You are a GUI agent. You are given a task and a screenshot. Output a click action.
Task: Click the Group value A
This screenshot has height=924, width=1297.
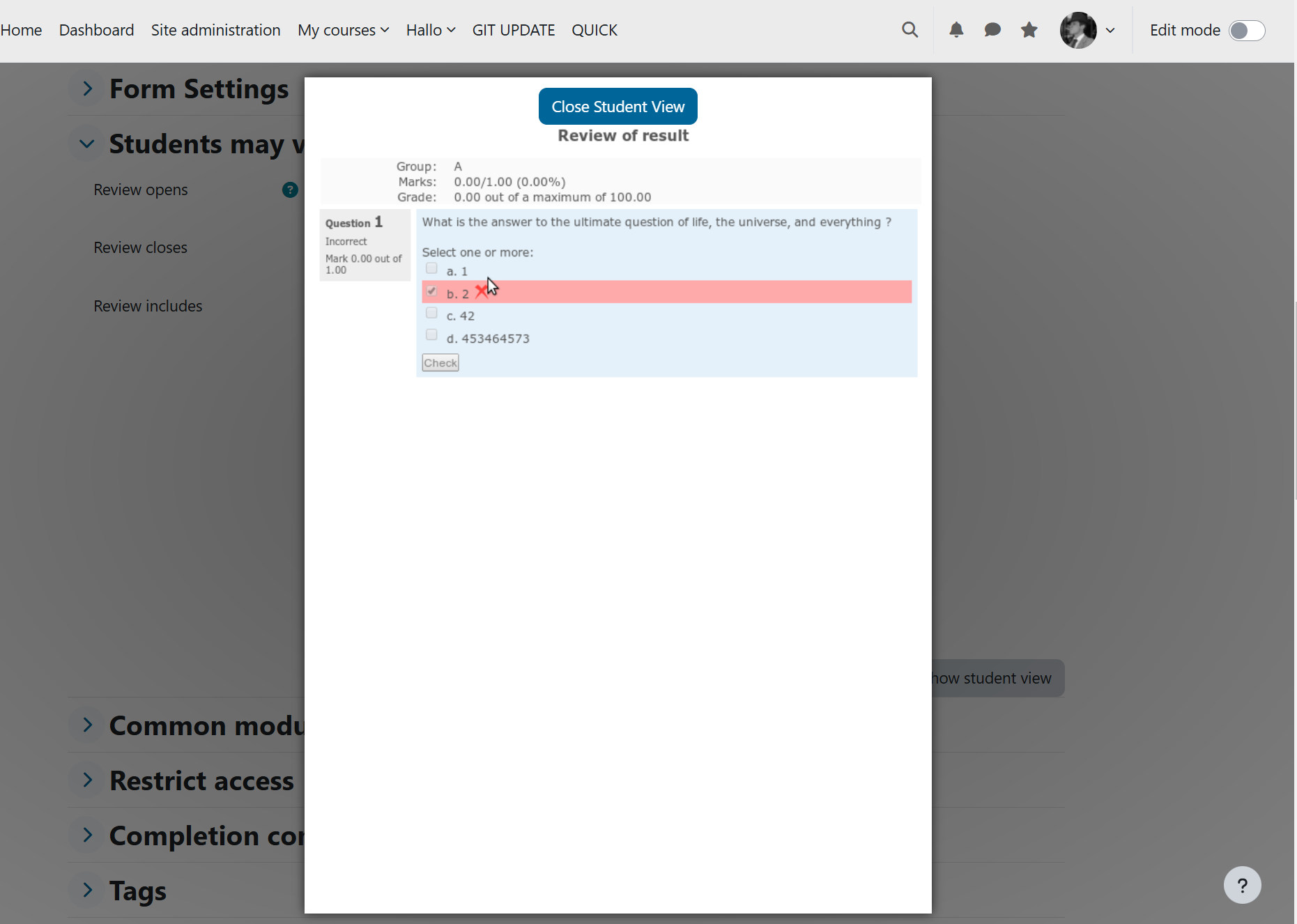(458, 167)
